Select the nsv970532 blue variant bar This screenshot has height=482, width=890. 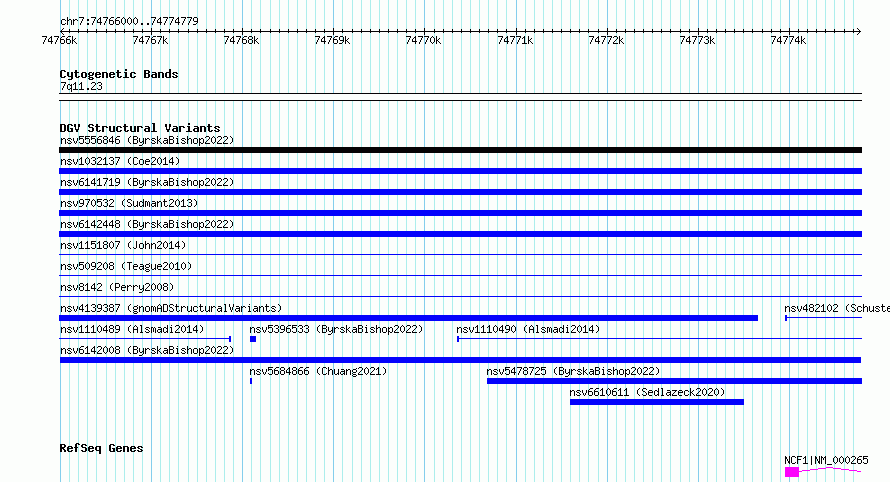[460, 213]
